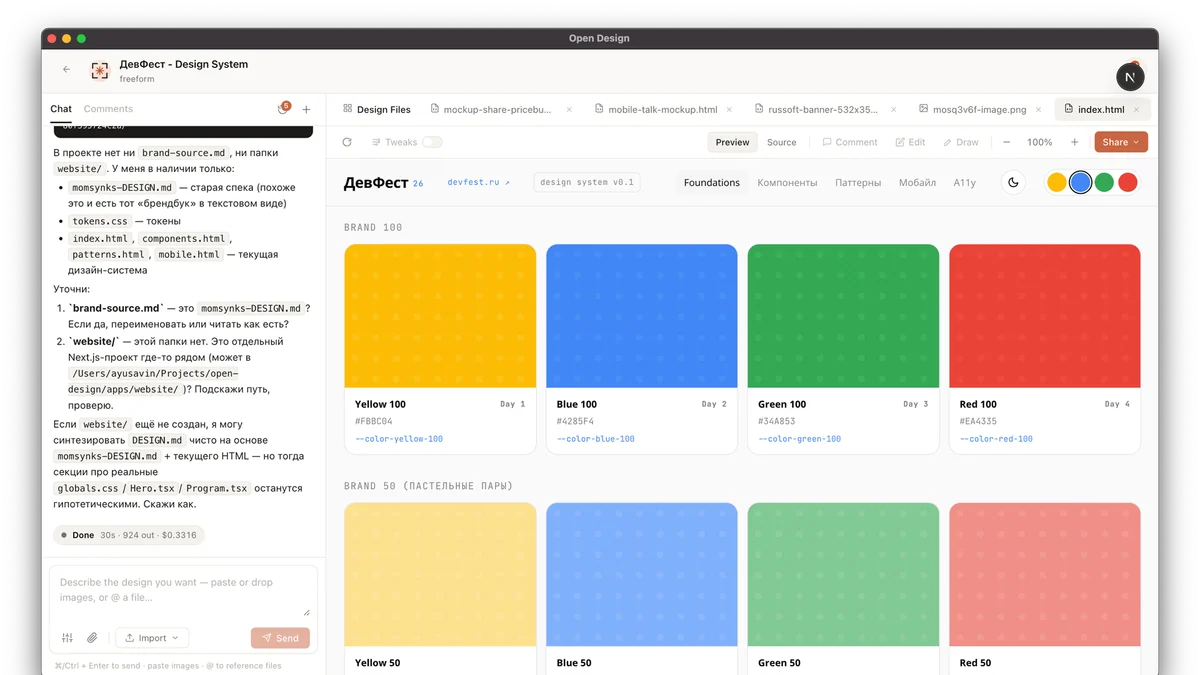1200x675 pixels.
Task: Toggle dark mode with the moon icon
Action: pyautogui.click(x=1013, y=182)
